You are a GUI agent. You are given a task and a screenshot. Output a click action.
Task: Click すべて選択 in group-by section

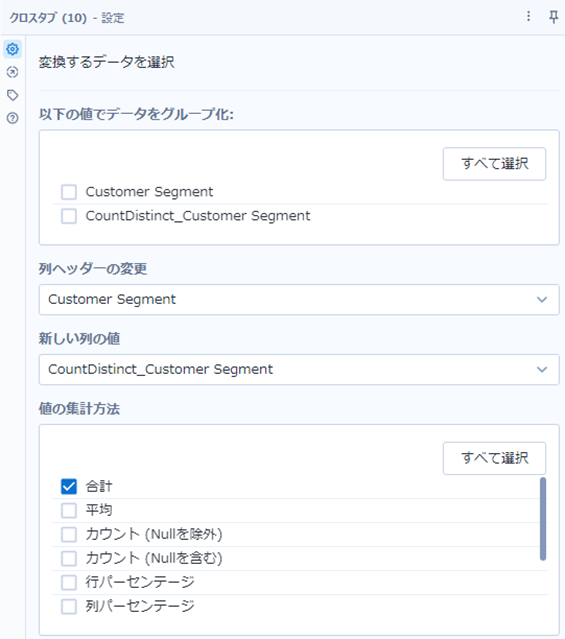[x=494, y=164]
